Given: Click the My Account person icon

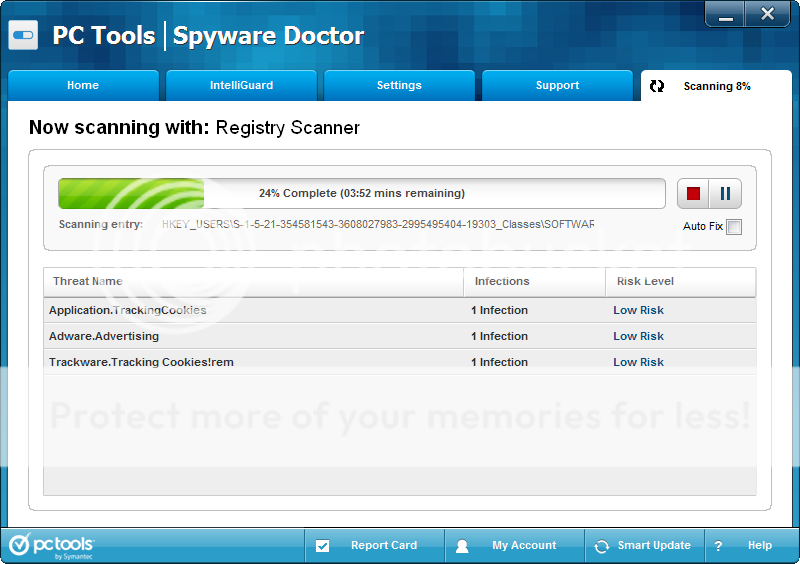Looking at the screenshot, I should click(x=462, y=546).
